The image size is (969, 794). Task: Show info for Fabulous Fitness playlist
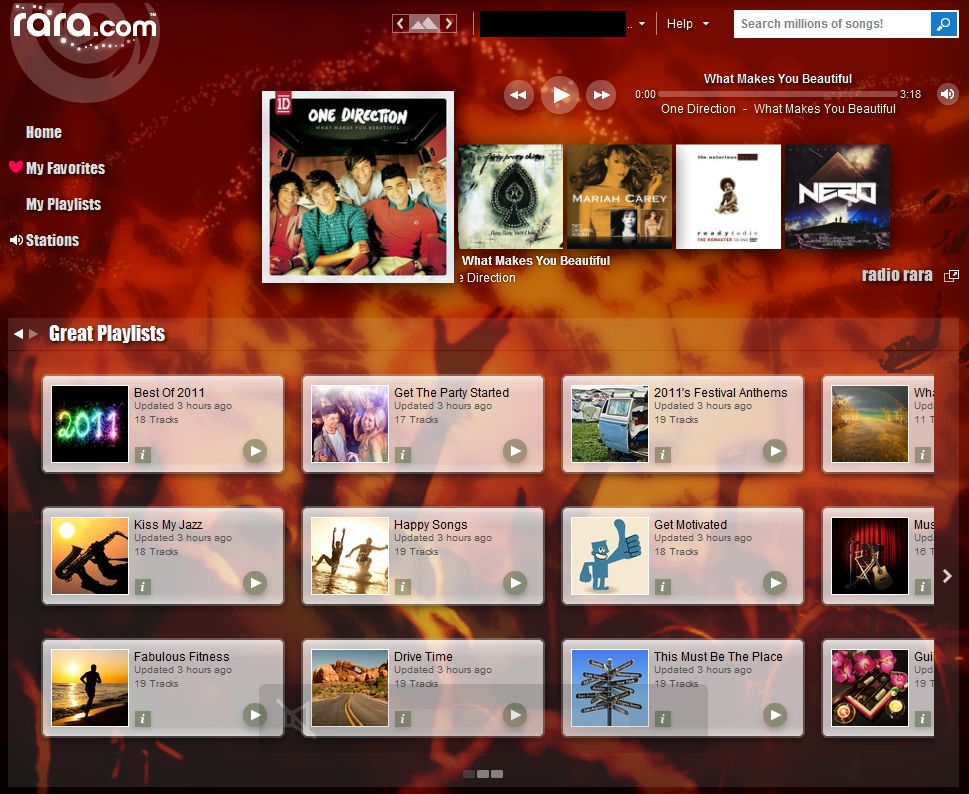pyautogui.click(x=143, y=719)
